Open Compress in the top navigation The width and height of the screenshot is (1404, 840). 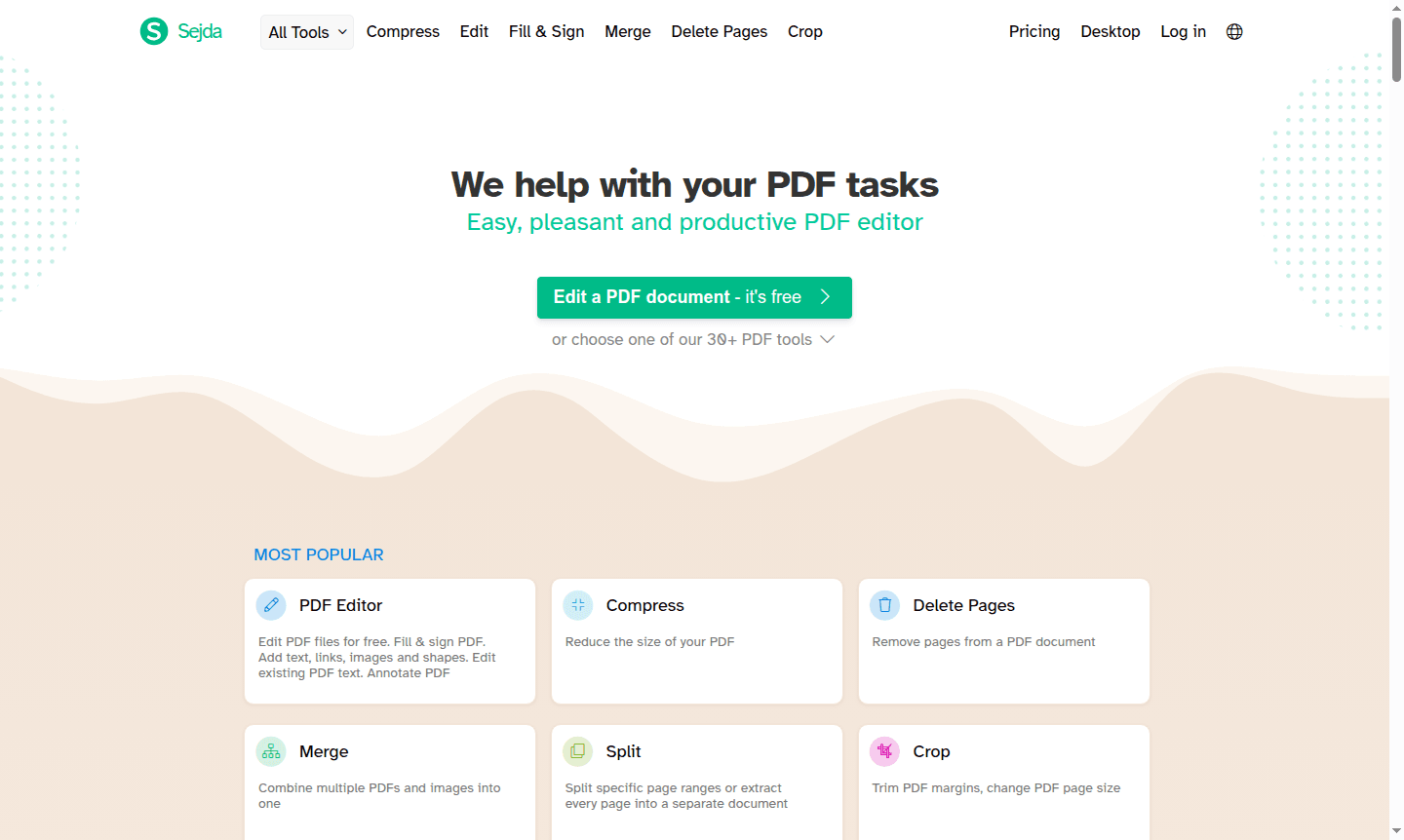pos(403,31)
